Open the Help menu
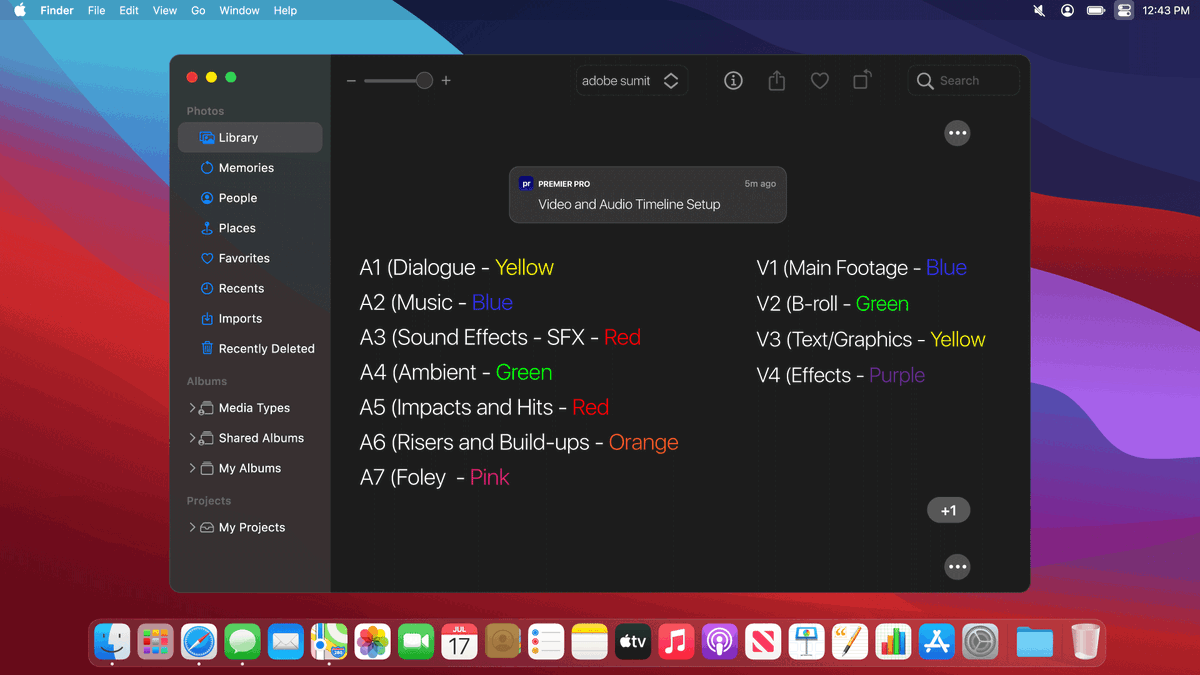The height and width of the screenshot is (675, 1200). (x=285, y=10)
